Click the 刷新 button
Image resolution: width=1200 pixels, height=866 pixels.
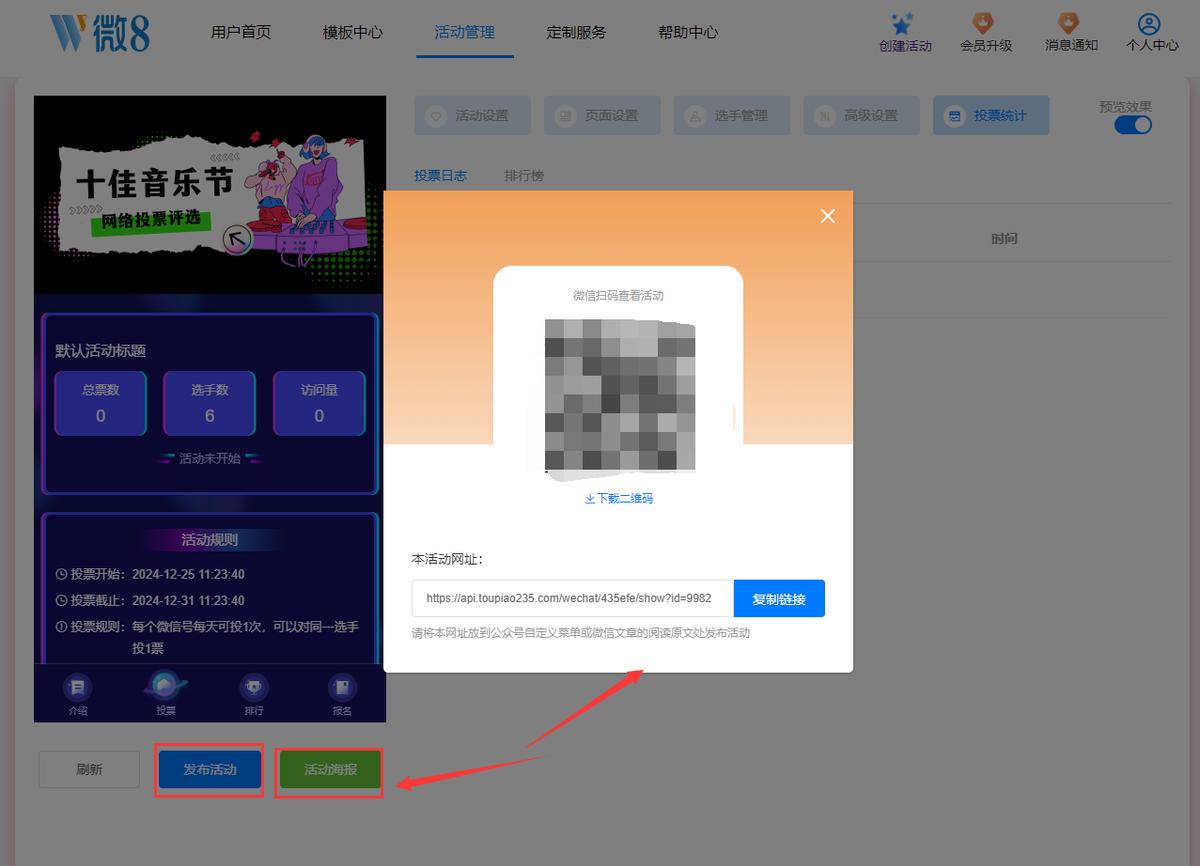coord(89,769)
